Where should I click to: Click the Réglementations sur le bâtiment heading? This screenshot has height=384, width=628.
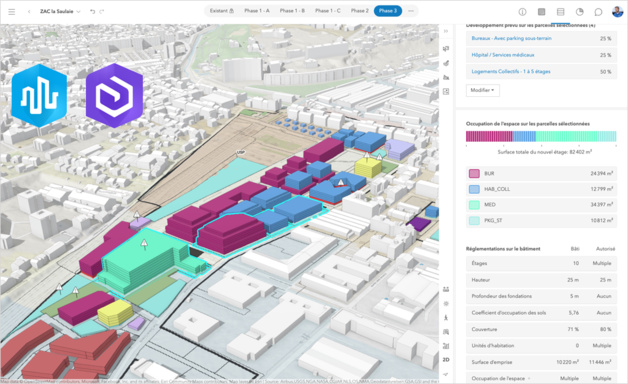(503, 249)
